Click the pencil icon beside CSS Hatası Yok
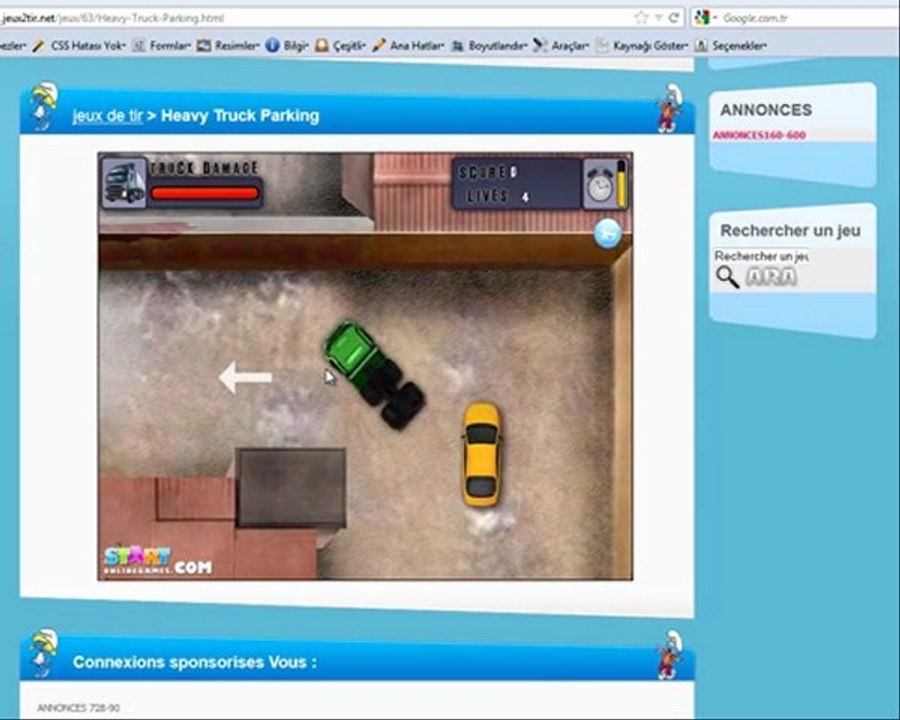The height and width of the screenshot is (720, 900). tap(38, 45)
